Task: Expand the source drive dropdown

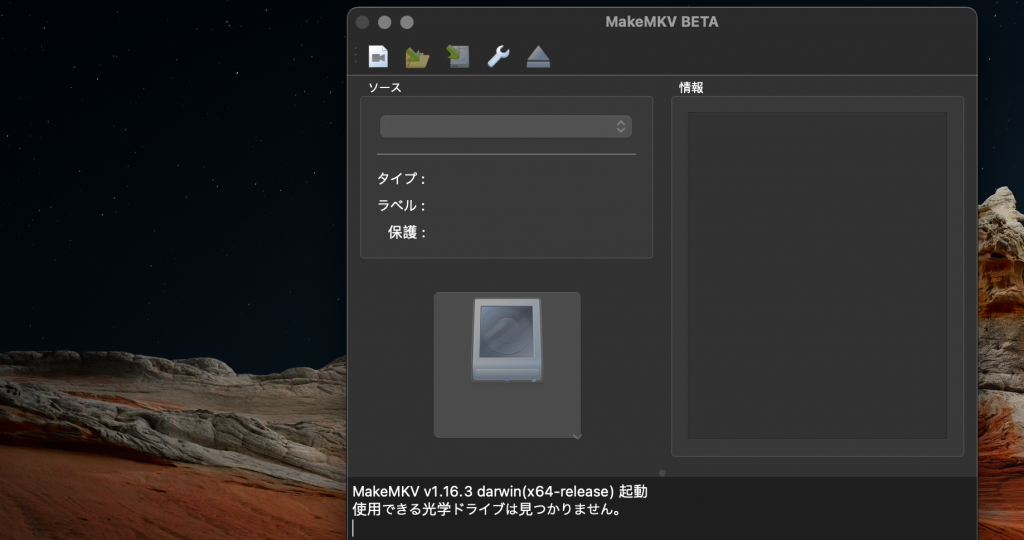Action: [506, 127]
